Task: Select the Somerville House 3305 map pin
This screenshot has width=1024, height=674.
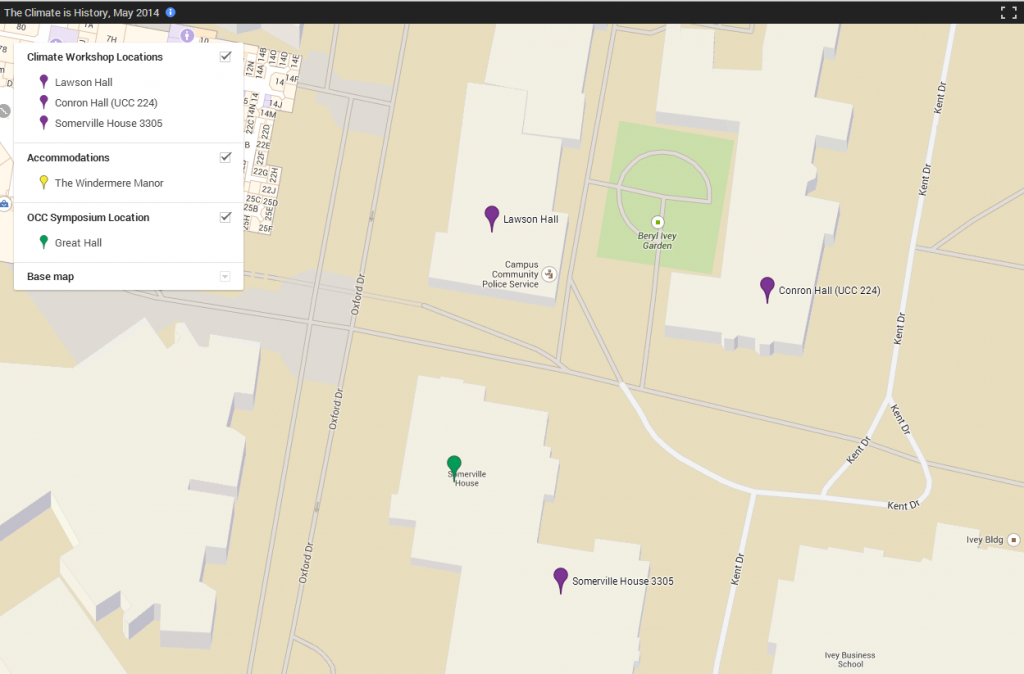Action: pyautogui.click(x=561, y=579)
